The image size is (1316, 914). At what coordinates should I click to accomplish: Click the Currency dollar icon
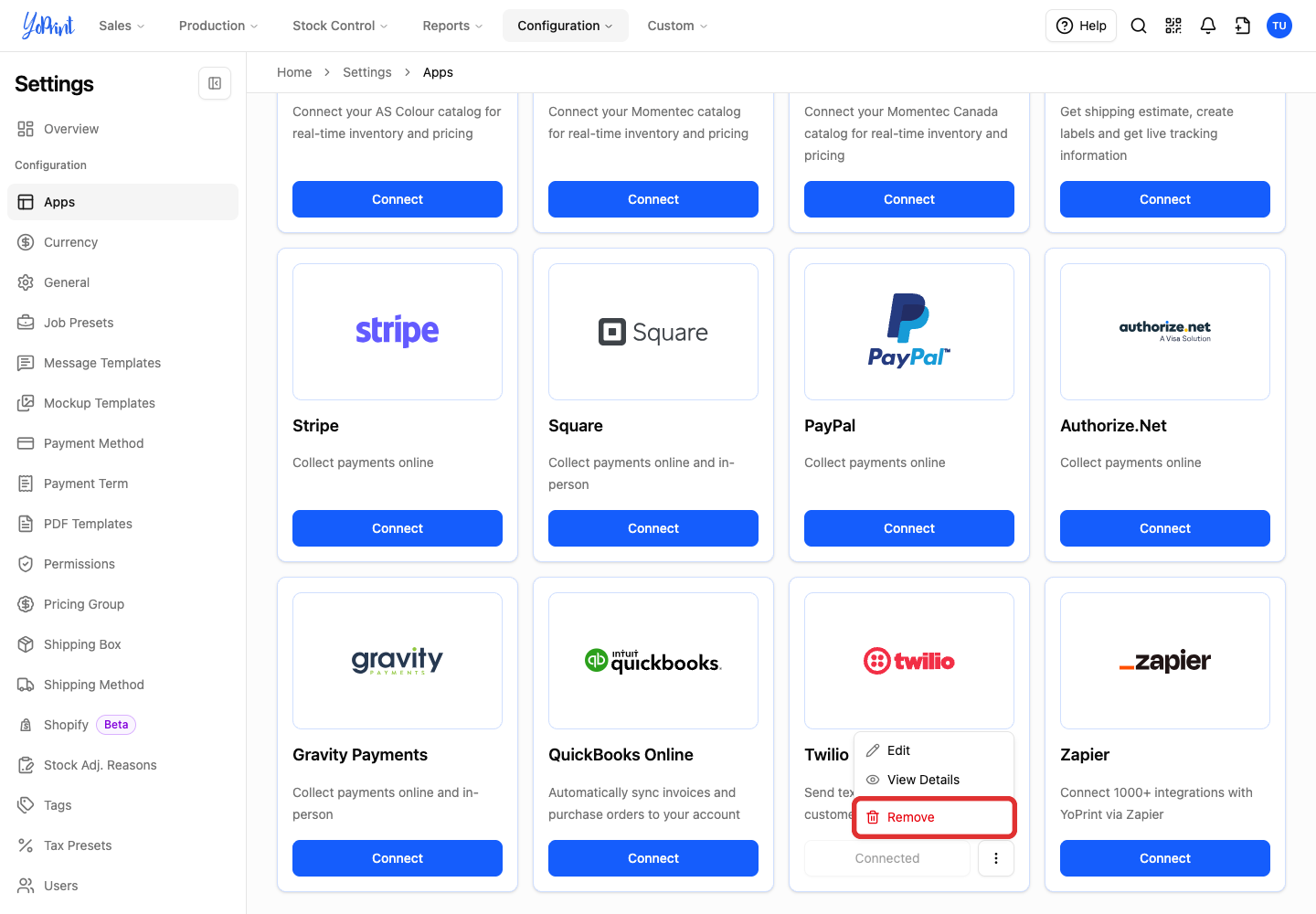pos(26,242)
